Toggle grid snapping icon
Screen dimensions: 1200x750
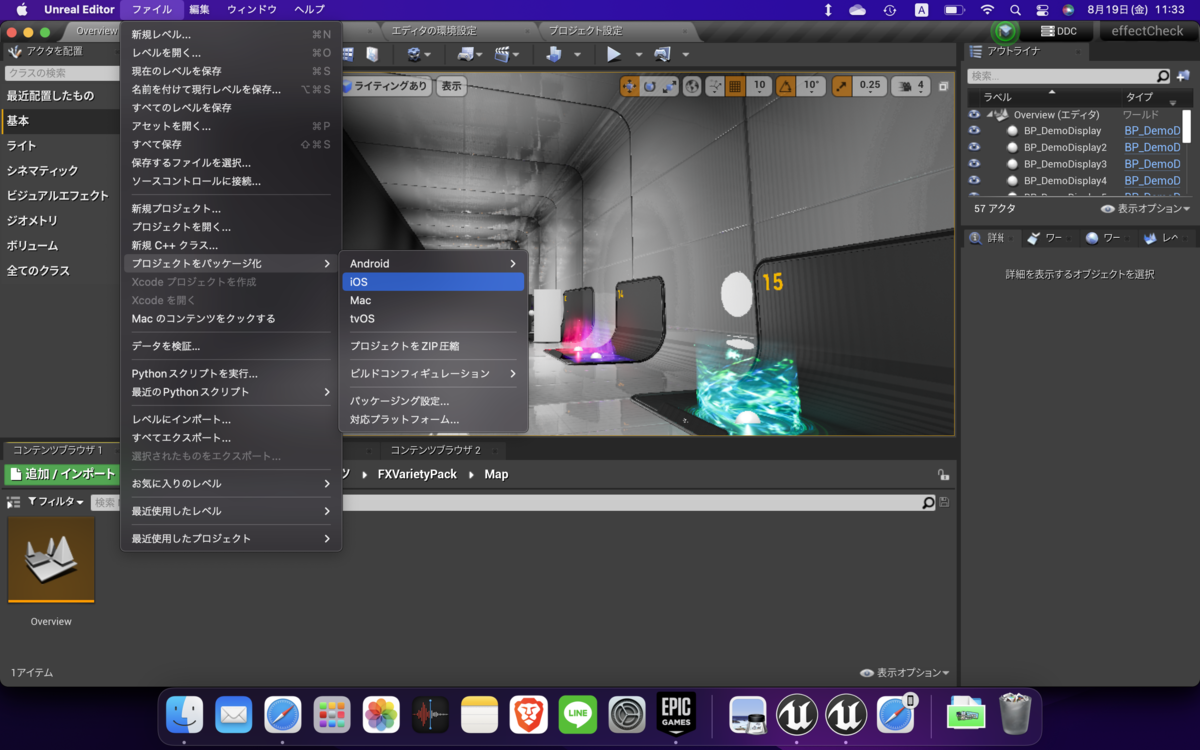tap(735, 86)
